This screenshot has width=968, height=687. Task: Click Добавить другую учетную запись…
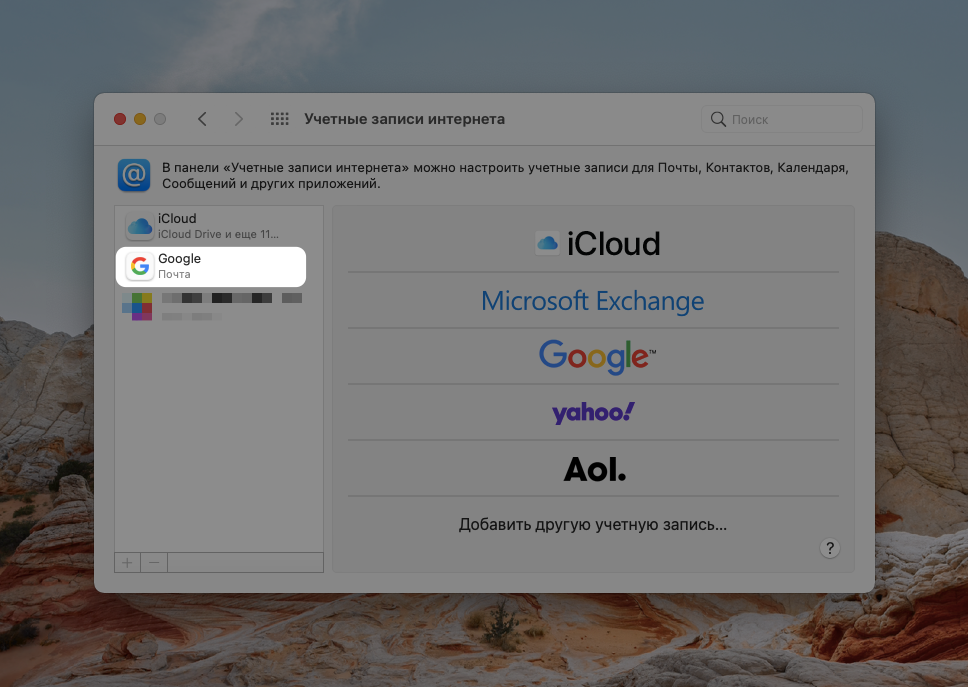pos(593,525)
